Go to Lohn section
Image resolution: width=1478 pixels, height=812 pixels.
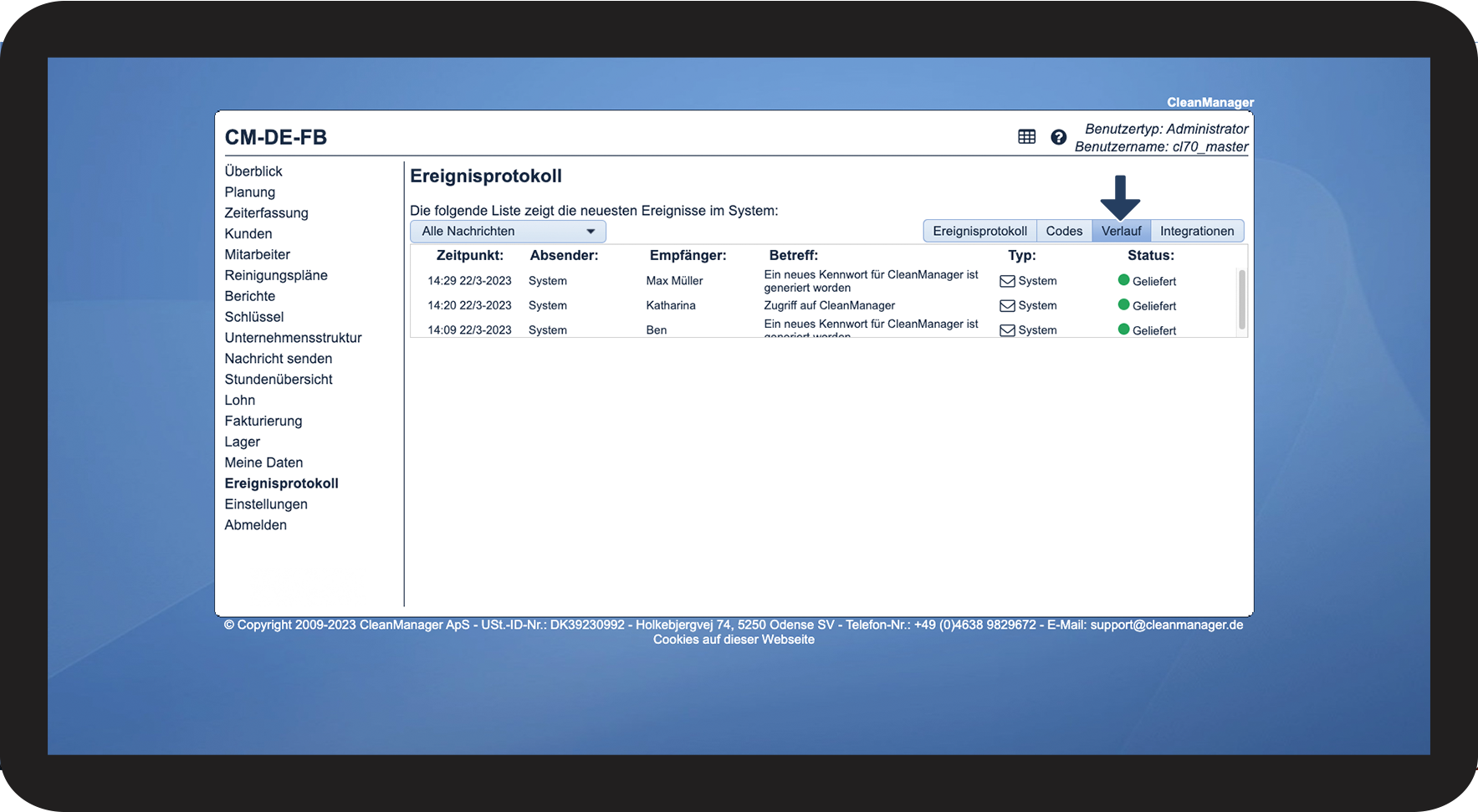point(240,401)
